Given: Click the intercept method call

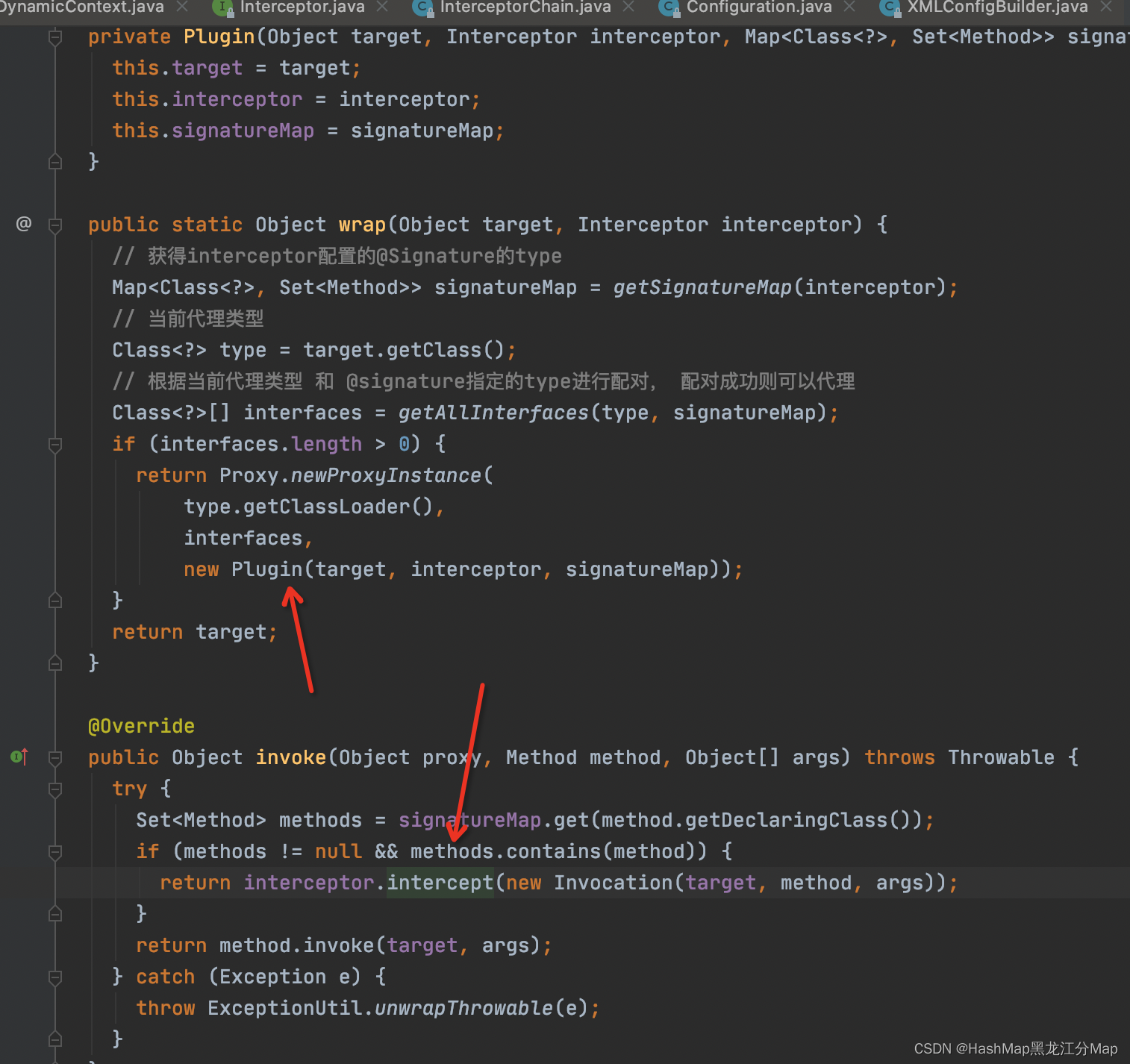Looking at the screenshot, I should tap(440, 883).
